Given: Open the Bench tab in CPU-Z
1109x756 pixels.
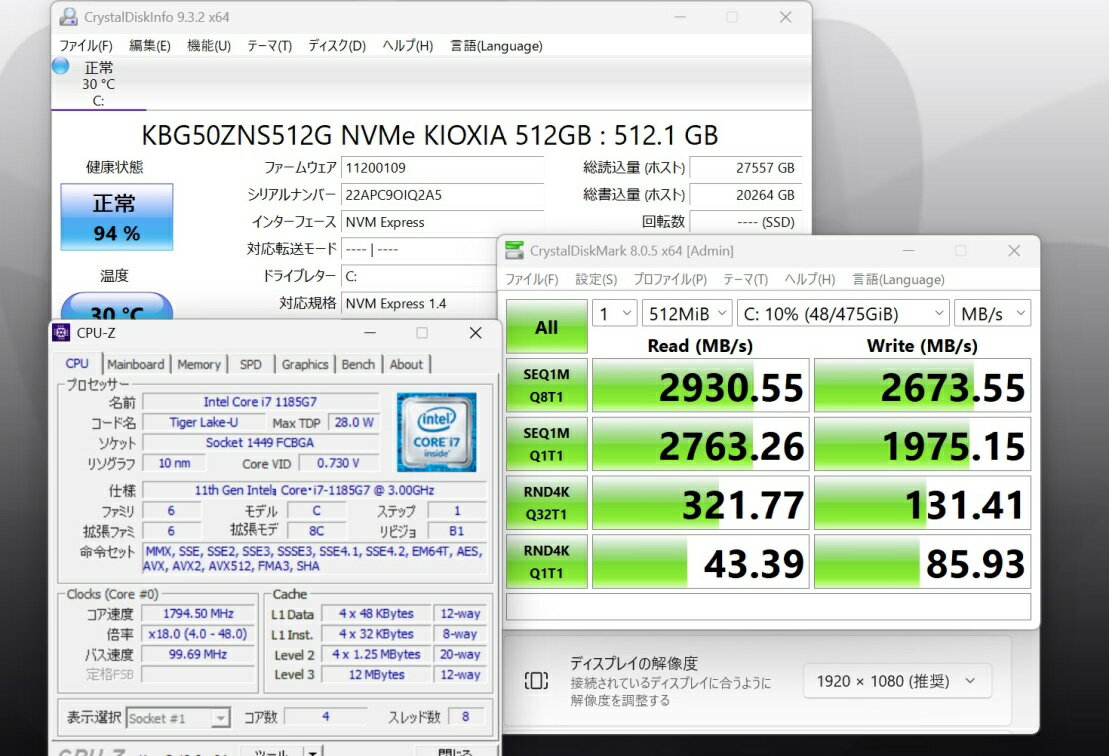Looking at the screenshot, I should click(x=358, y=364).
